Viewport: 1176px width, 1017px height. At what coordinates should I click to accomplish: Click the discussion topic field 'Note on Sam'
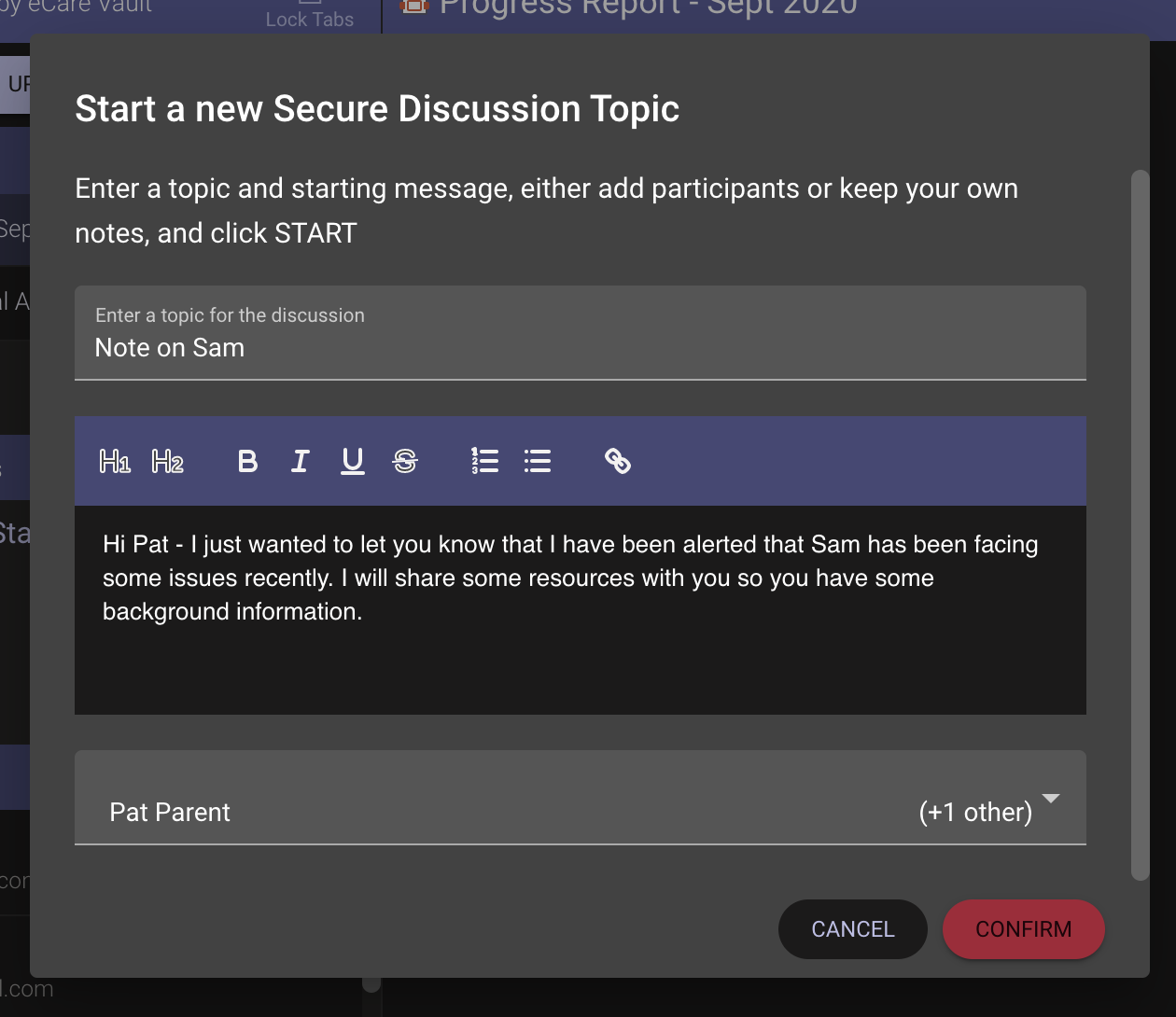(579, 348)
